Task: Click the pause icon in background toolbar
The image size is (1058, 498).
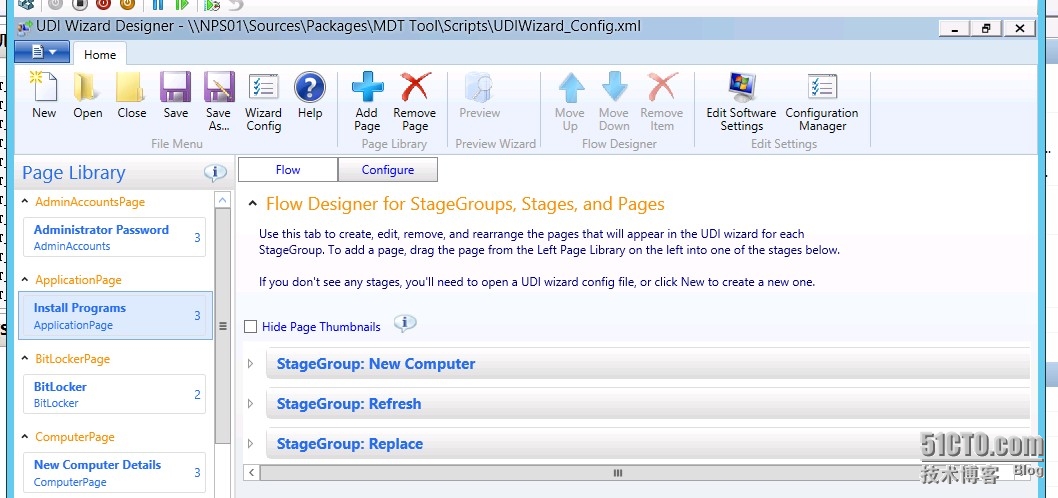Action: (x=159, y=4)
